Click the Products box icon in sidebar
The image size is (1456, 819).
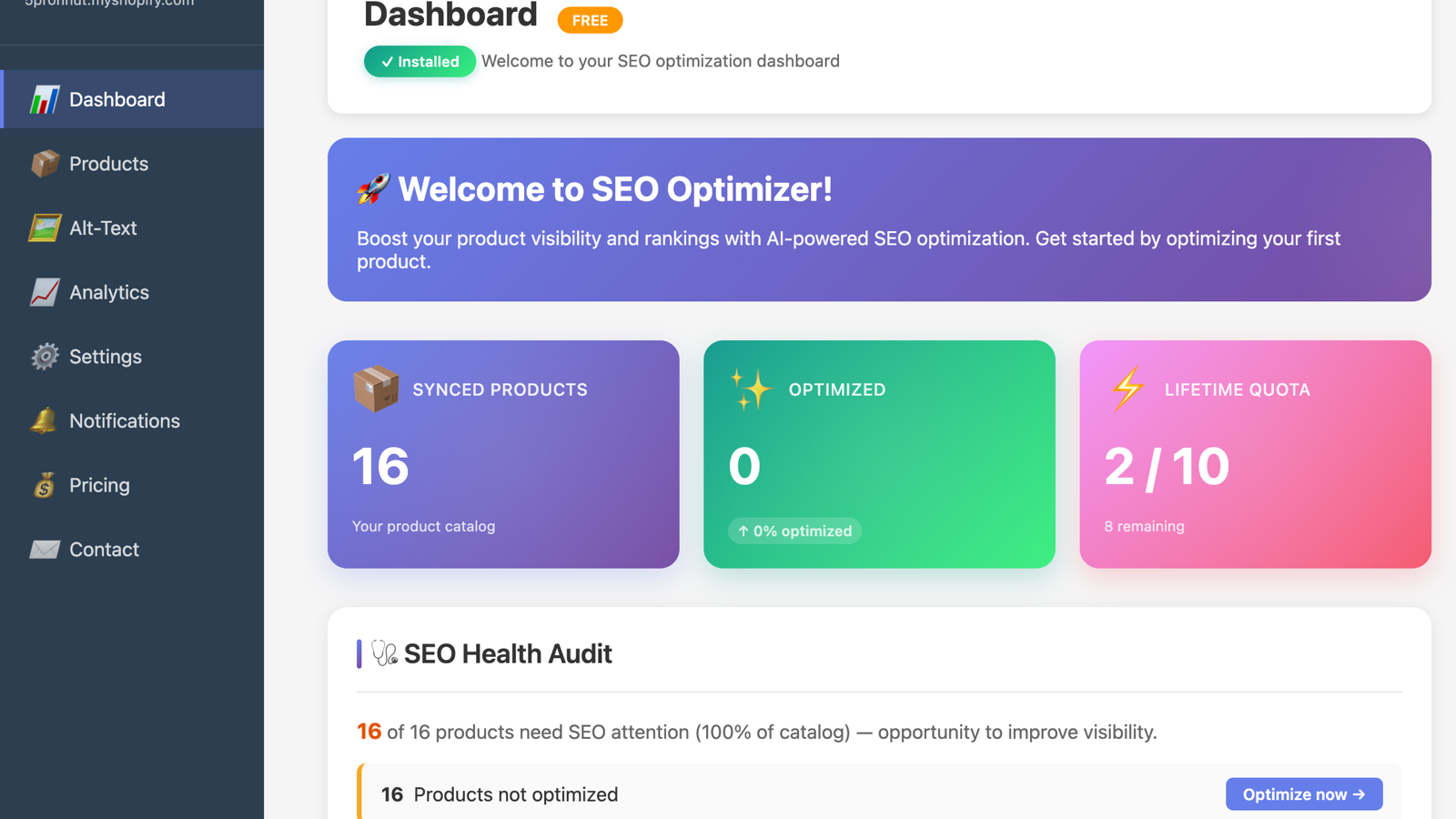point(44,164)
